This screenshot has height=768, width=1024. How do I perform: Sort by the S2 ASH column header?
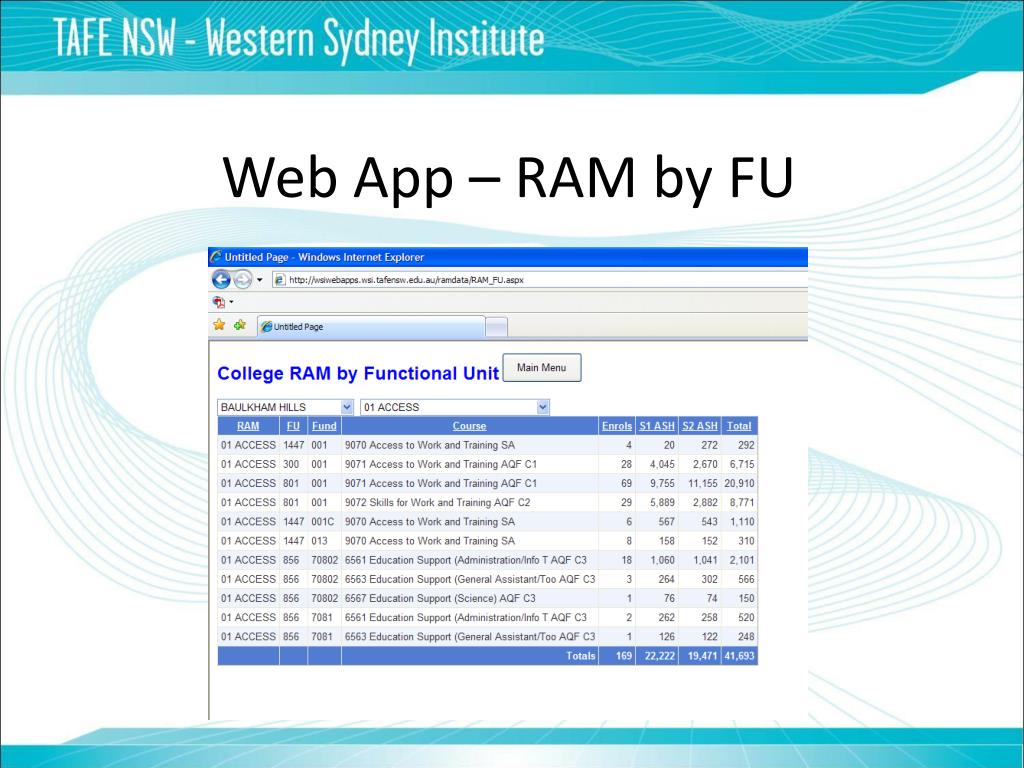tap(699, 426)
